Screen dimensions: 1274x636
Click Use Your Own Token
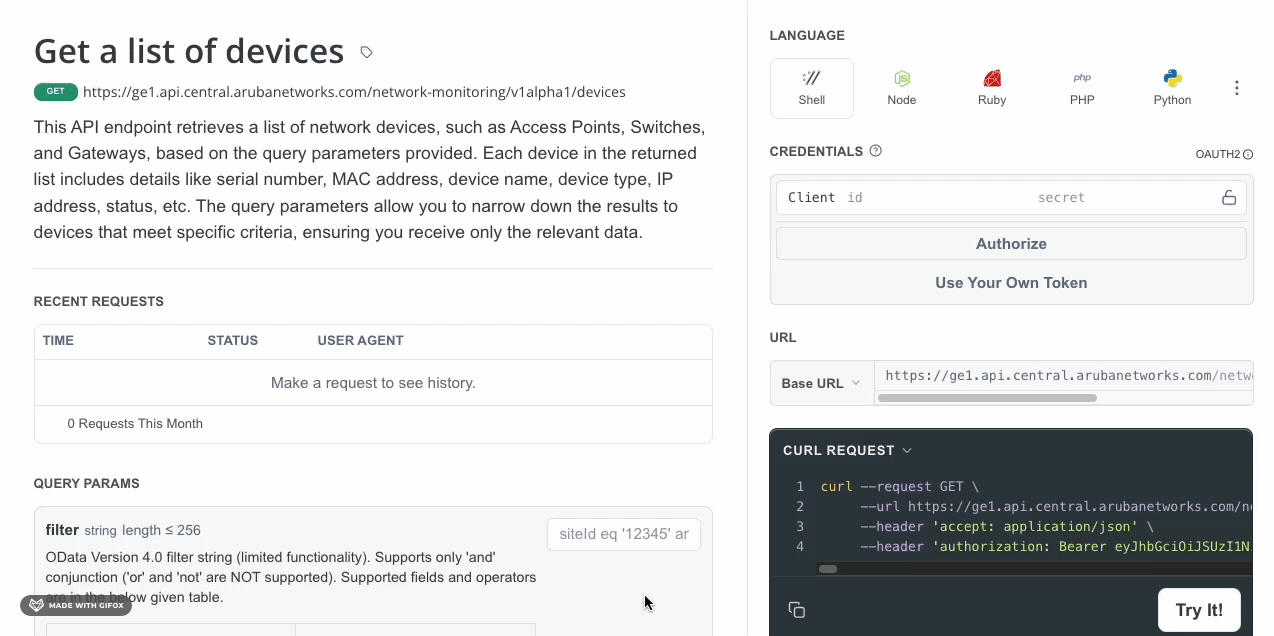[x=1011, y=283]
